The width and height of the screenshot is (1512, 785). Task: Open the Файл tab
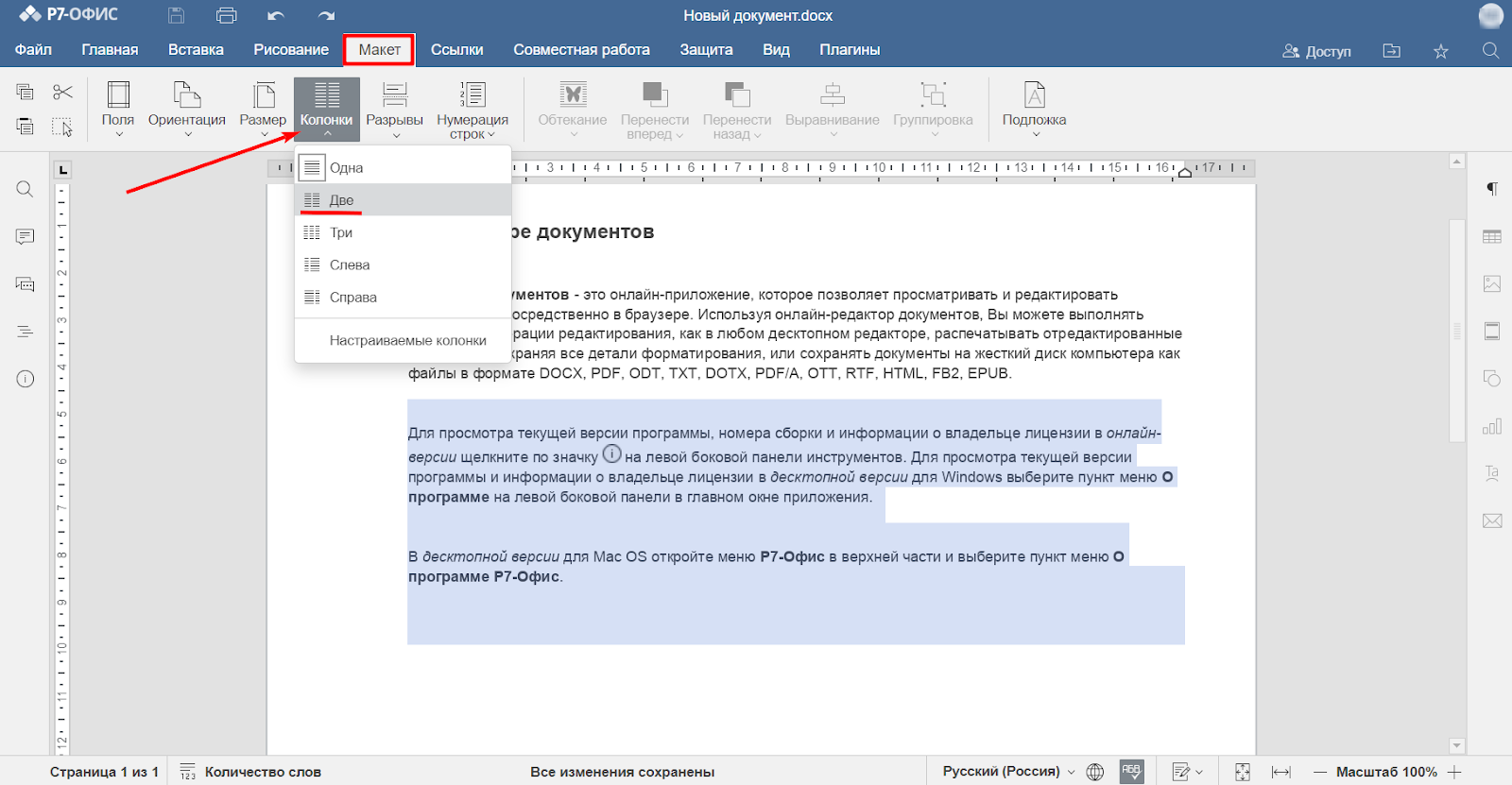point(33,50)
